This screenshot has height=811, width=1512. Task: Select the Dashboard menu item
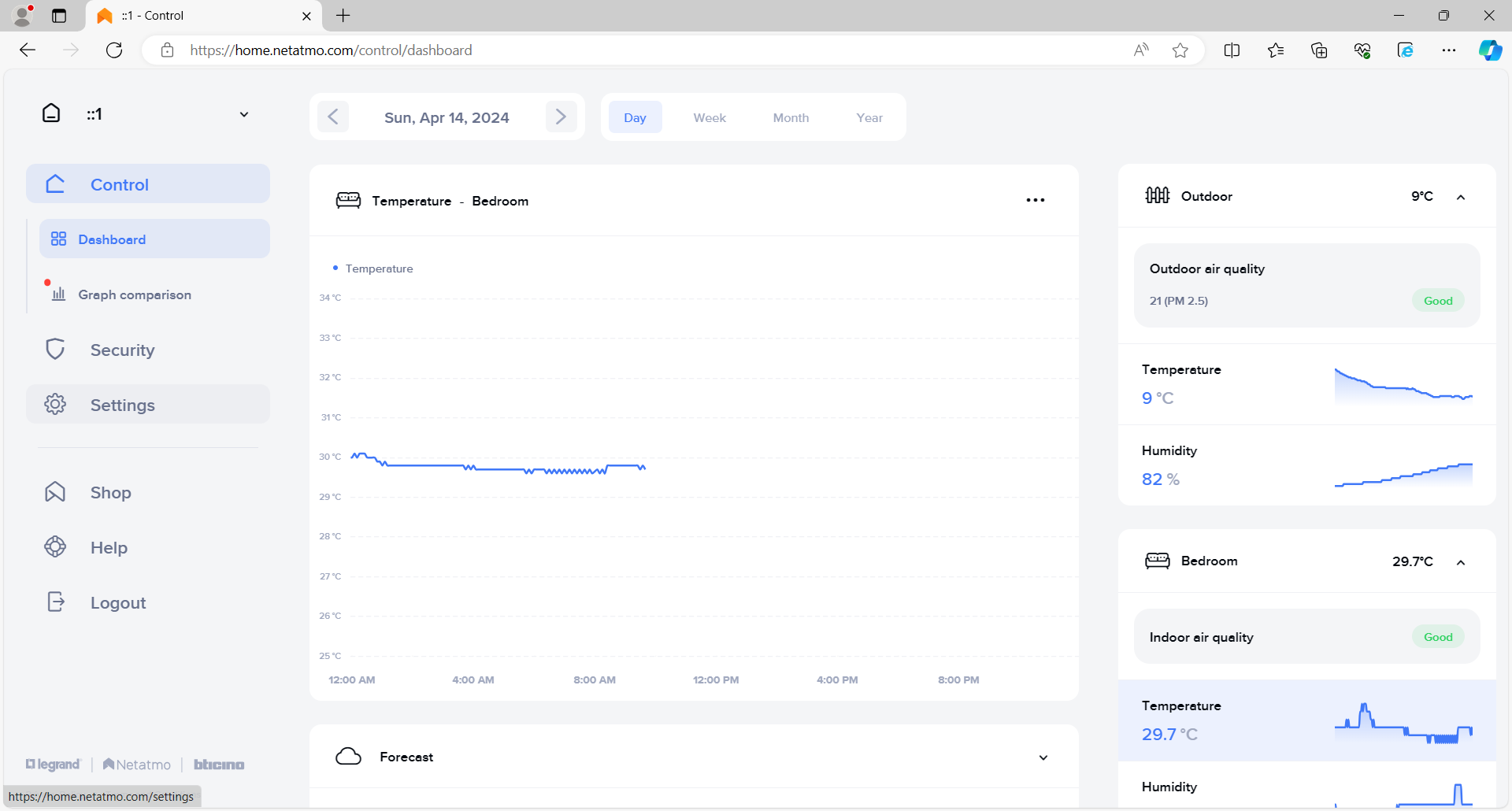tap(112, 239)
